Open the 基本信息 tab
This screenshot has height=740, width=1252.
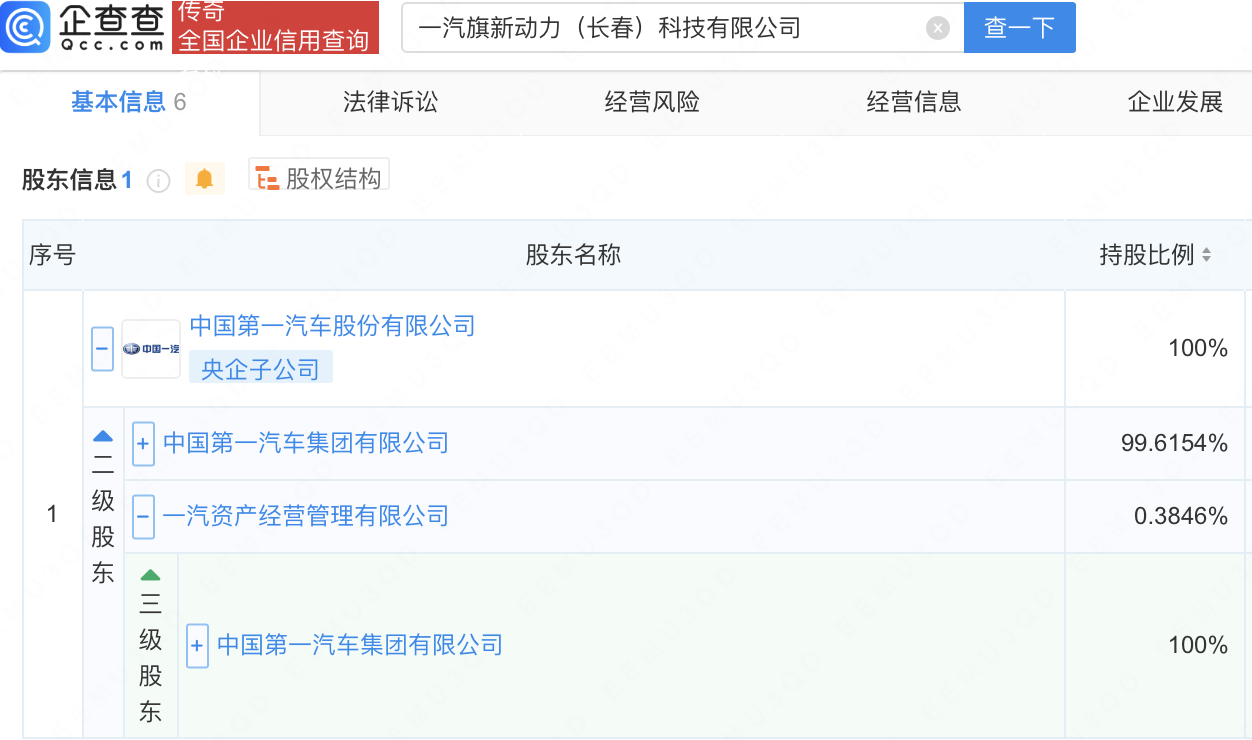click(128, 102)
